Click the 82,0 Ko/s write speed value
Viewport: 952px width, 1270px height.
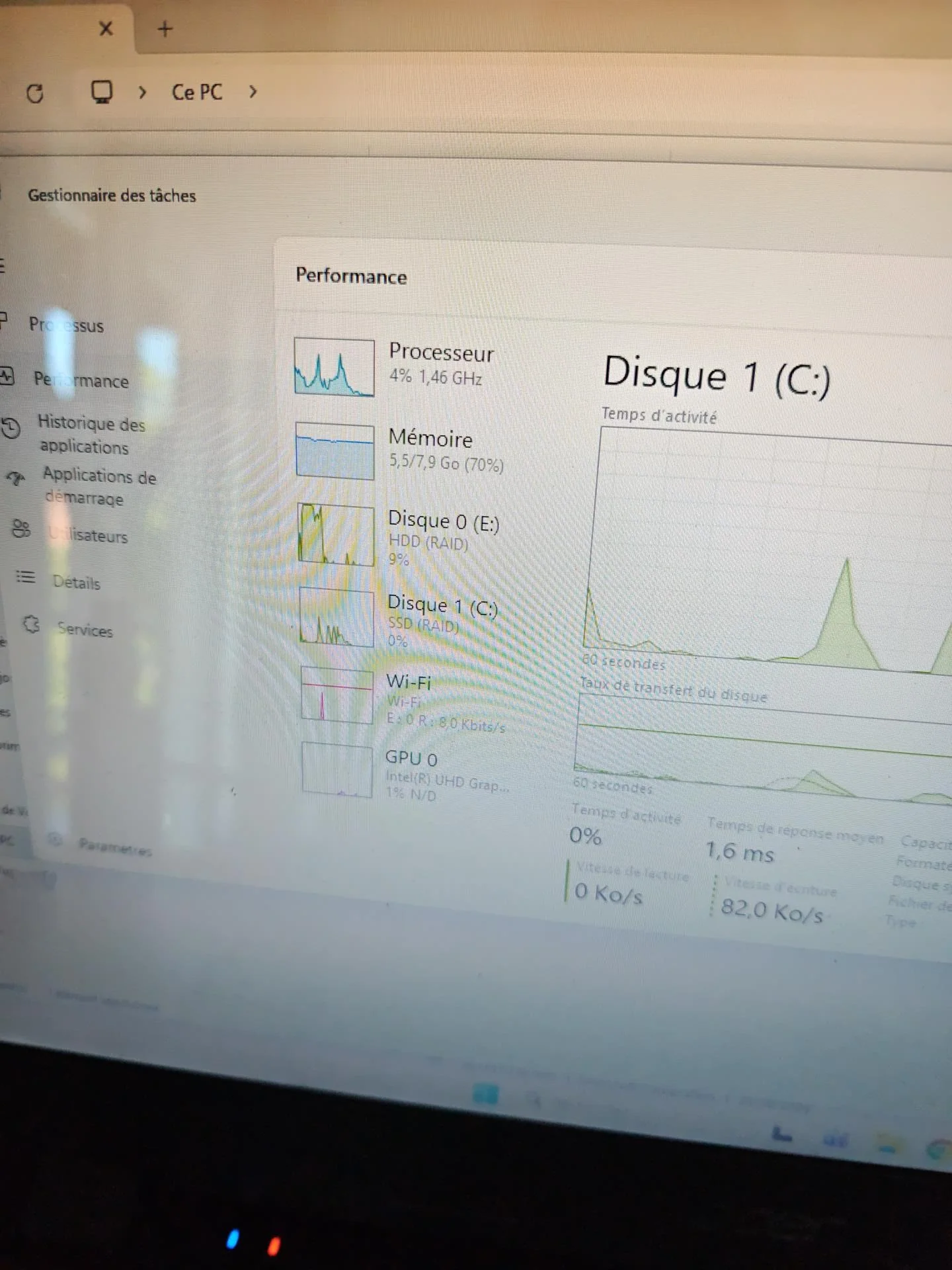point(772,911)
